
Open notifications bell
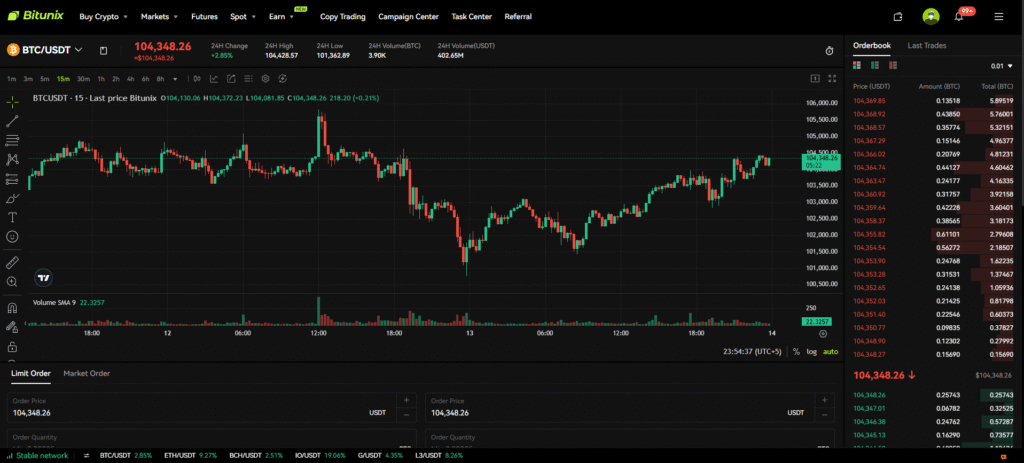click(x=959, y=17)
